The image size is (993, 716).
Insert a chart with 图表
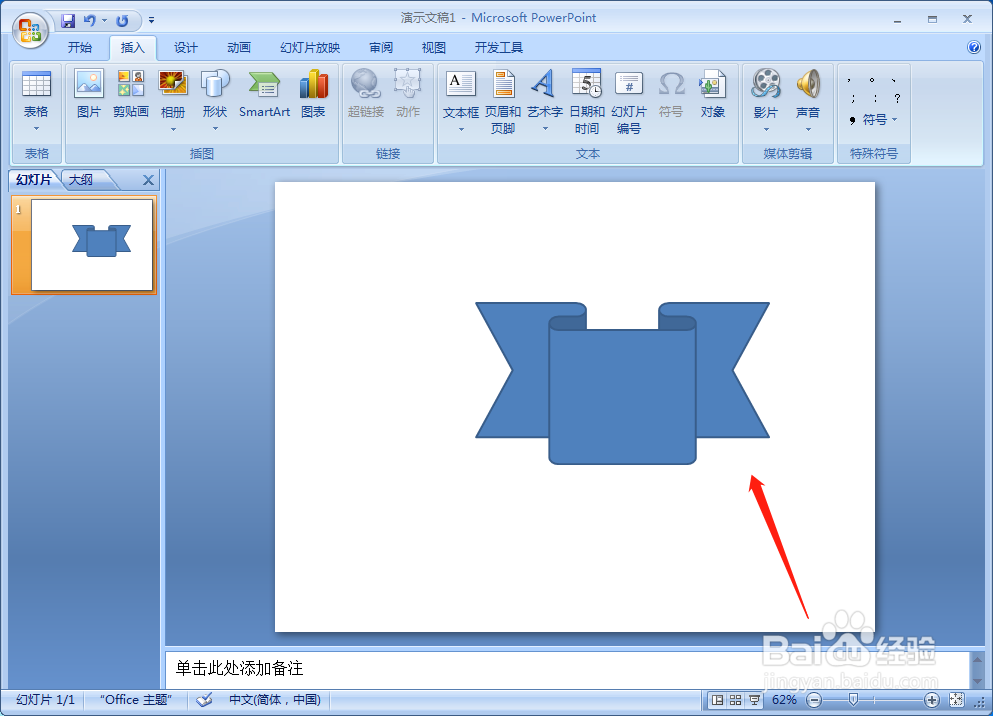point(313,94)
